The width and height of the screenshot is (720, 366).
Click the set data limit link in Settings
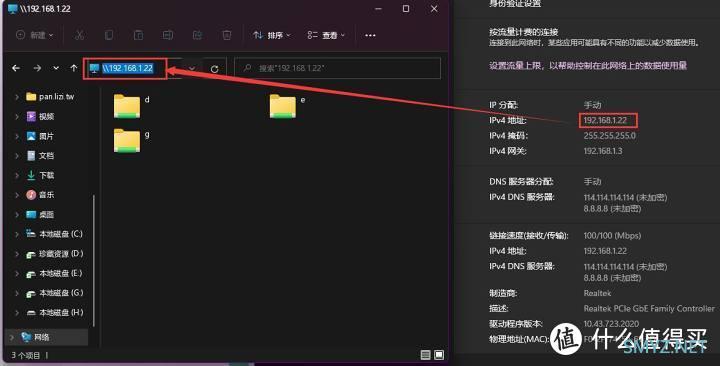[x=588, y=65]
